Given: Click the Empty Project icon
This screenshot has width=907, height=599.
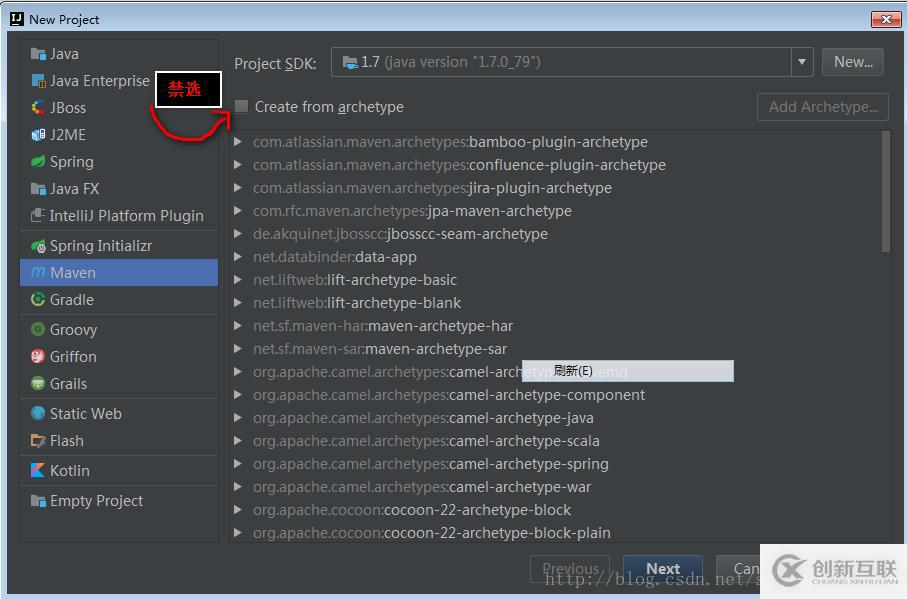Looking at the screenshot, I should [38, 501].
